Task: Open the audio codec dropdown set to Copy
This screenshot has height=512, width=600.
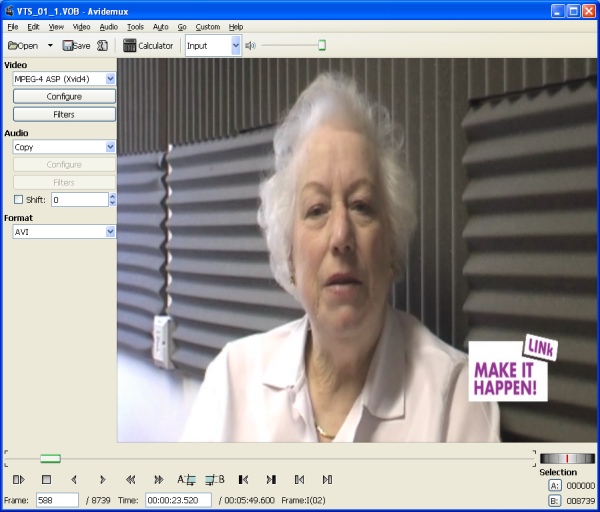Action: click(x=64, y=147)
